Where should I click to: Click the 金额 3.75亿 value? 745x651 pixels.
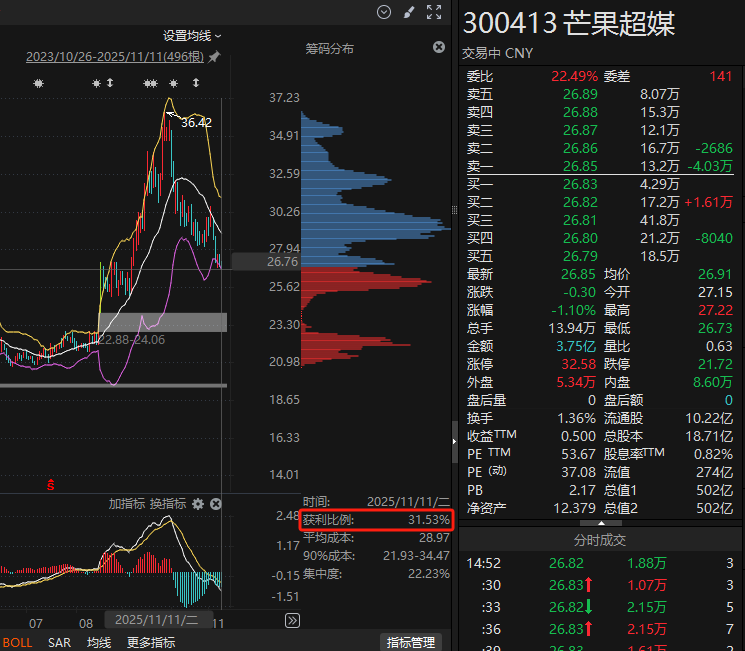pos(576,346)
